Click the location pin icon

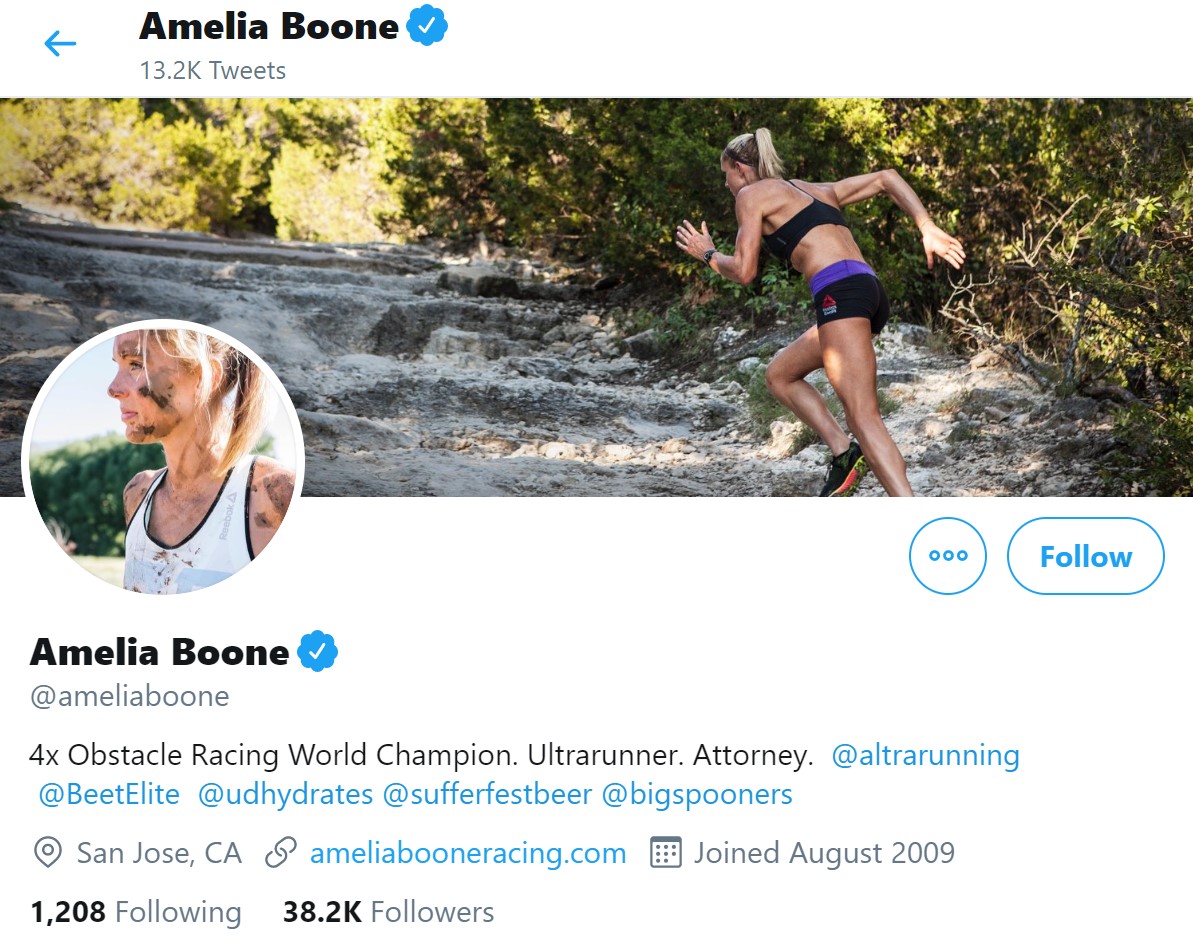[47, 853]
